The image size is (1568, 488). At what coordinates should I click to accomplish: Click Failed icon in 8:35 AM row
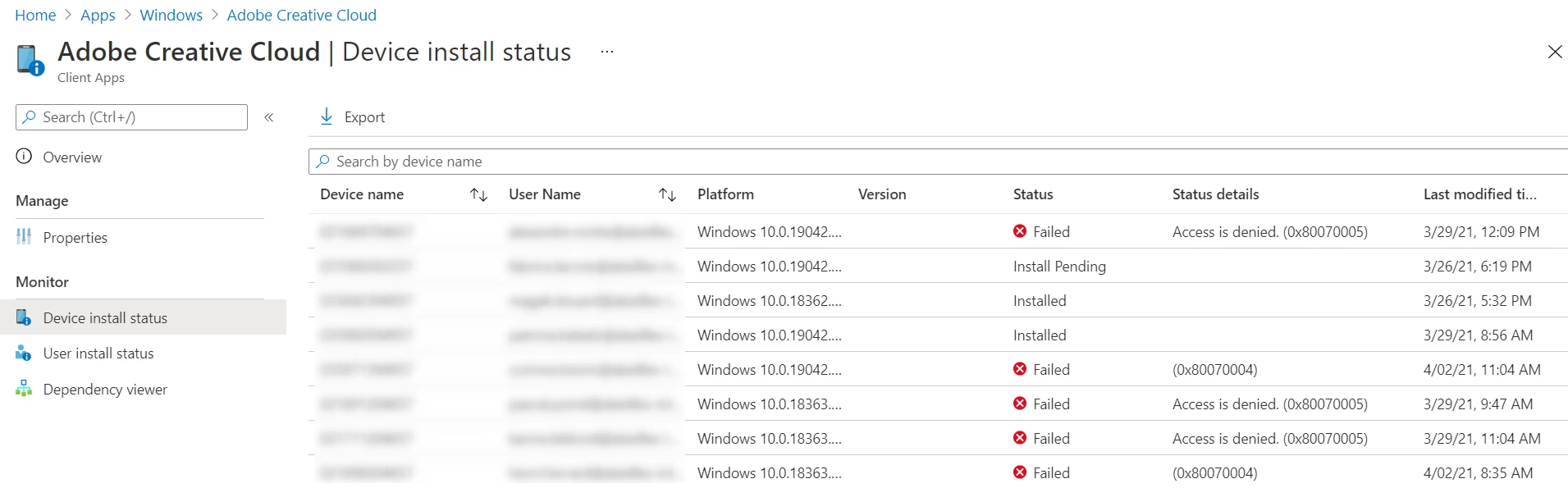1020,472
